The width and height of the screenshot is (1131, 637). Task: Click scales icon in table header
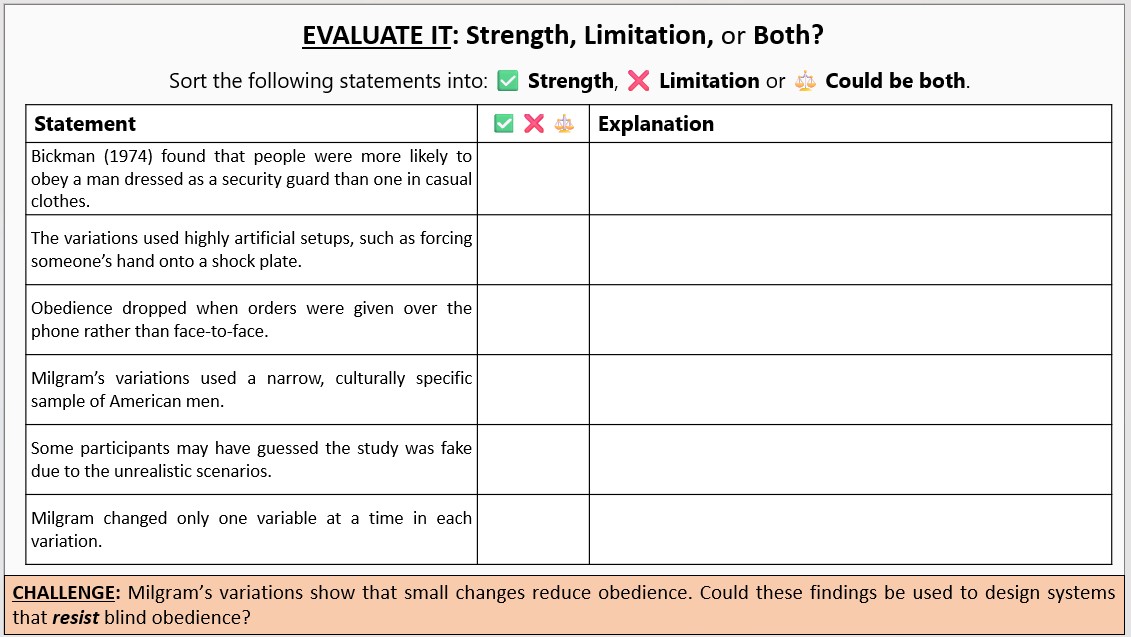pos(564,123)
